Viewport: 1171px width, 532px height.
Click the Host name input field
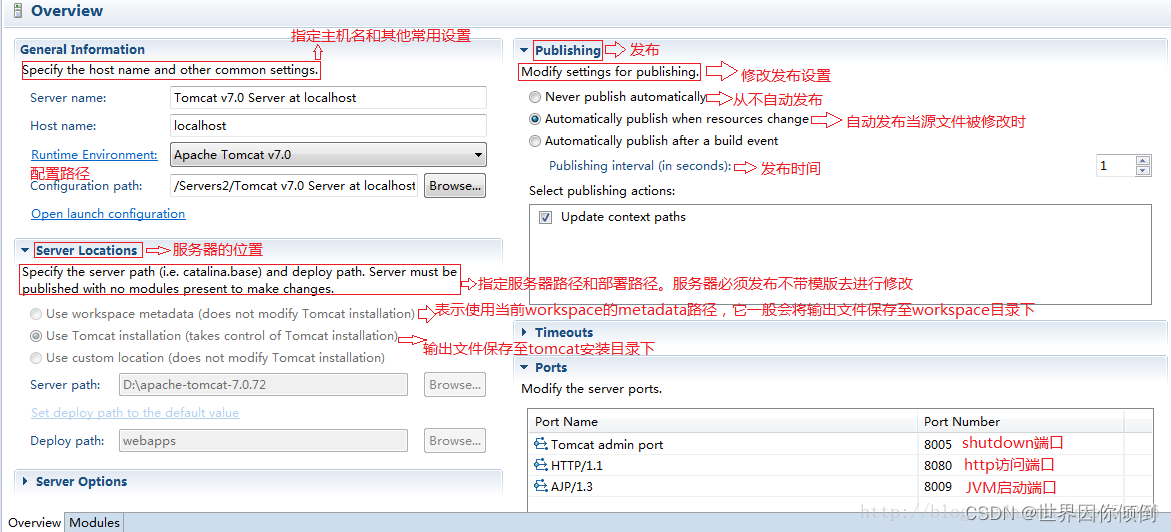click(x=329, y=126)
